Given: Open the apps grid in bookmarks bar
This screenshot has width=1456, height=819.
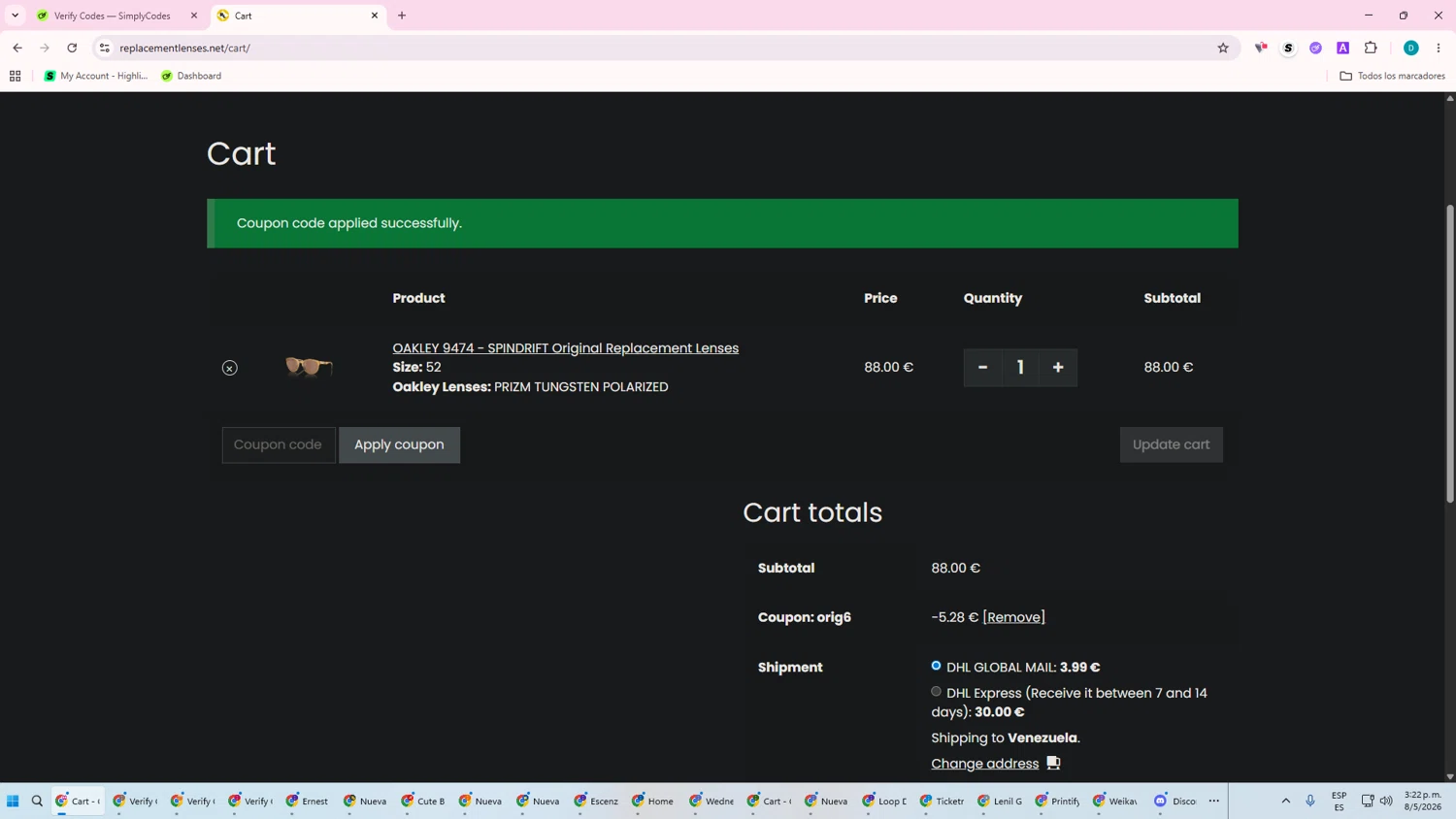Looking at the screenshot, I should [16, 76].
